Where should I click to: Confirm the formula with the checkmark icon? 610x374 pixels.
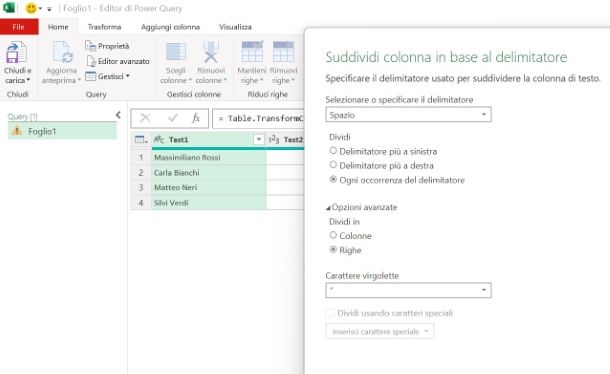pos(172,118)
